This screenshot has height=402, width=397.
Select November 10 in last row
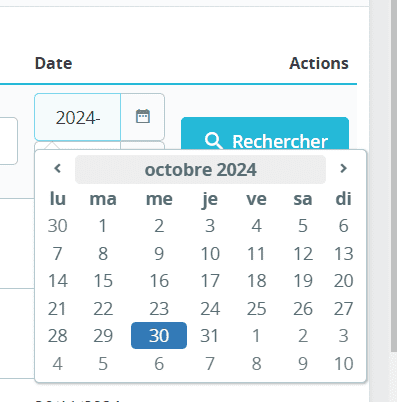344,364
